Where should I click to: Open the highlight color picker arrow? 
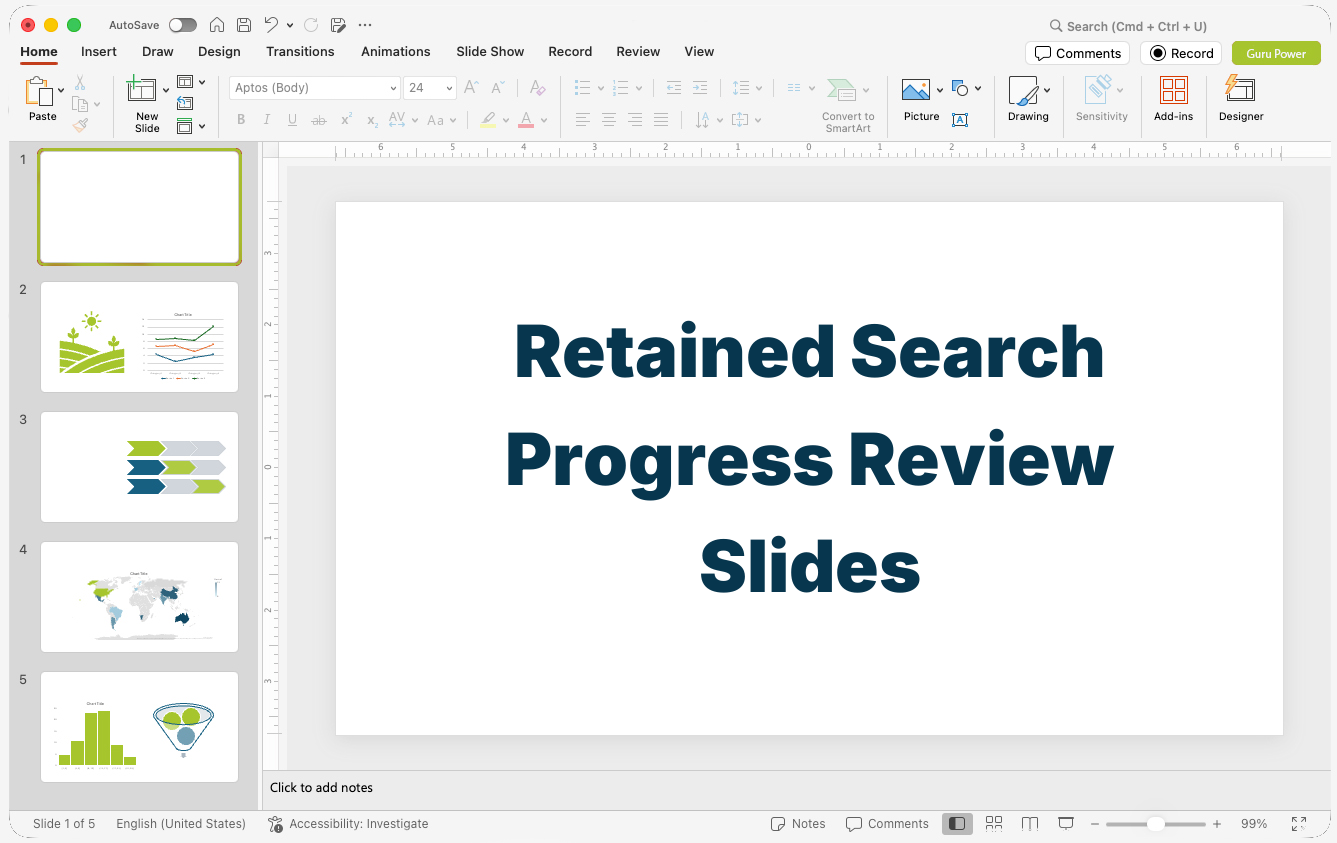(x=506, y=120)
